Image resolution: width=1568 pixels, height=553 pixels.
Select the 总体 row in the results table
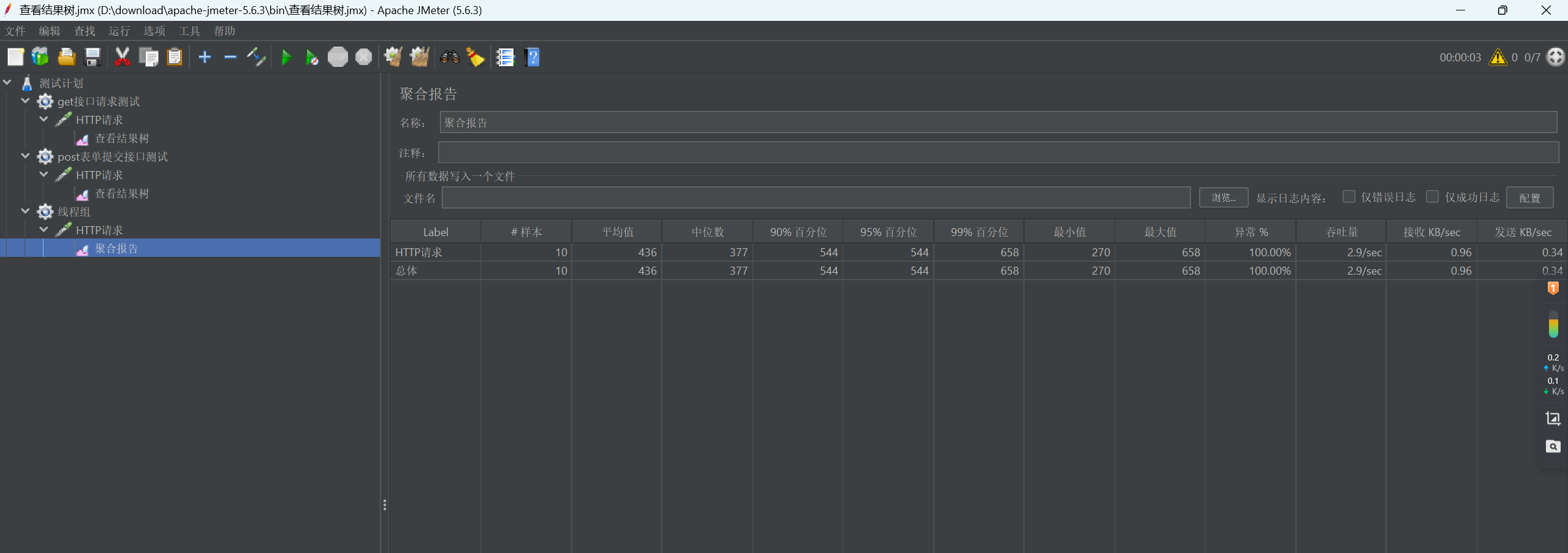[979, 270]
